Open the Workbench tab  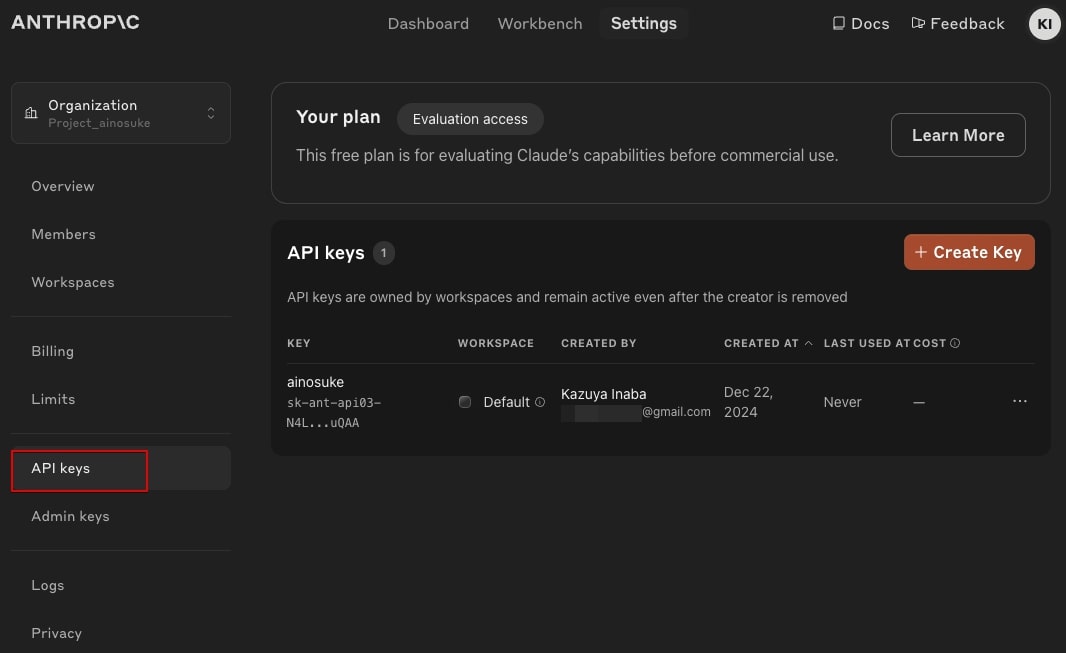(x=540, y=24)
